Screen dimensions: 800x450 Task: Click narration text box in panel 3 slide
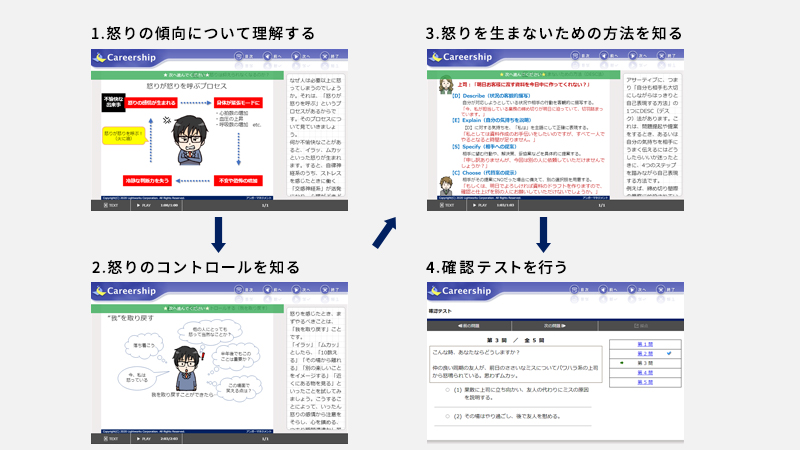point(652,135)
